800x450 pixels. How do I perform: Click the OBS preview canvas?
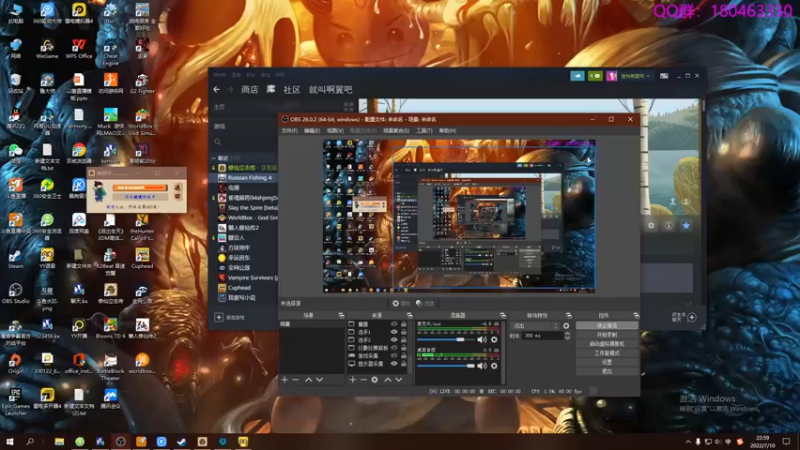(459, 216)
